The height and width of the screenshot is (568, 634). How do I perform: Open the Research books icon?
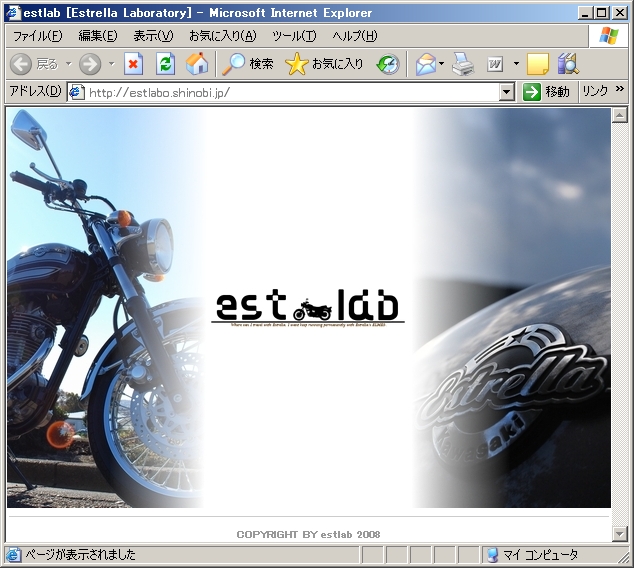point(568,64)
